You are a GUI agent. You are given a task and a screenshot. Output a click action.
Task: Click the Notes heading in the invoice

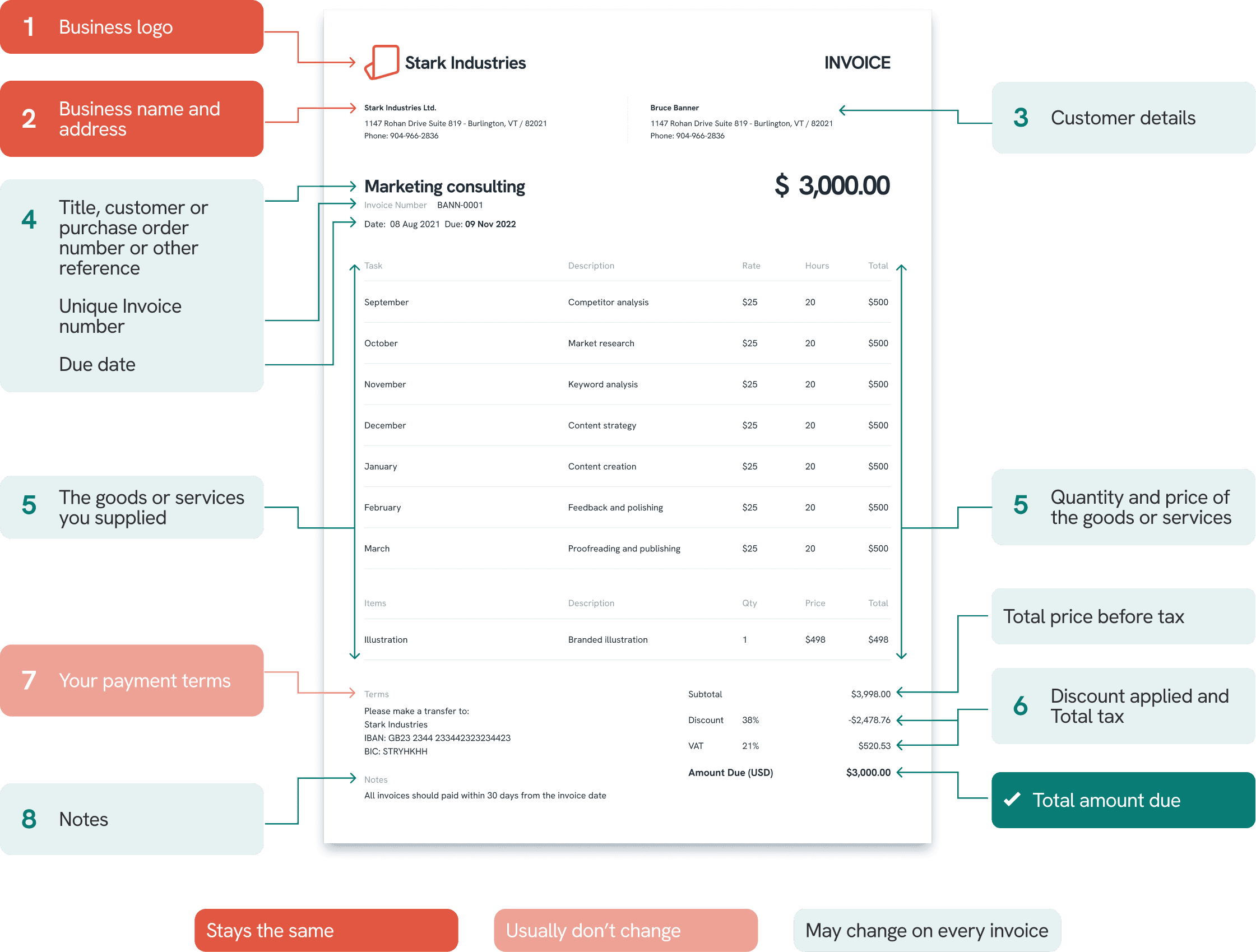pyautogui.click(x=376, y=780)
